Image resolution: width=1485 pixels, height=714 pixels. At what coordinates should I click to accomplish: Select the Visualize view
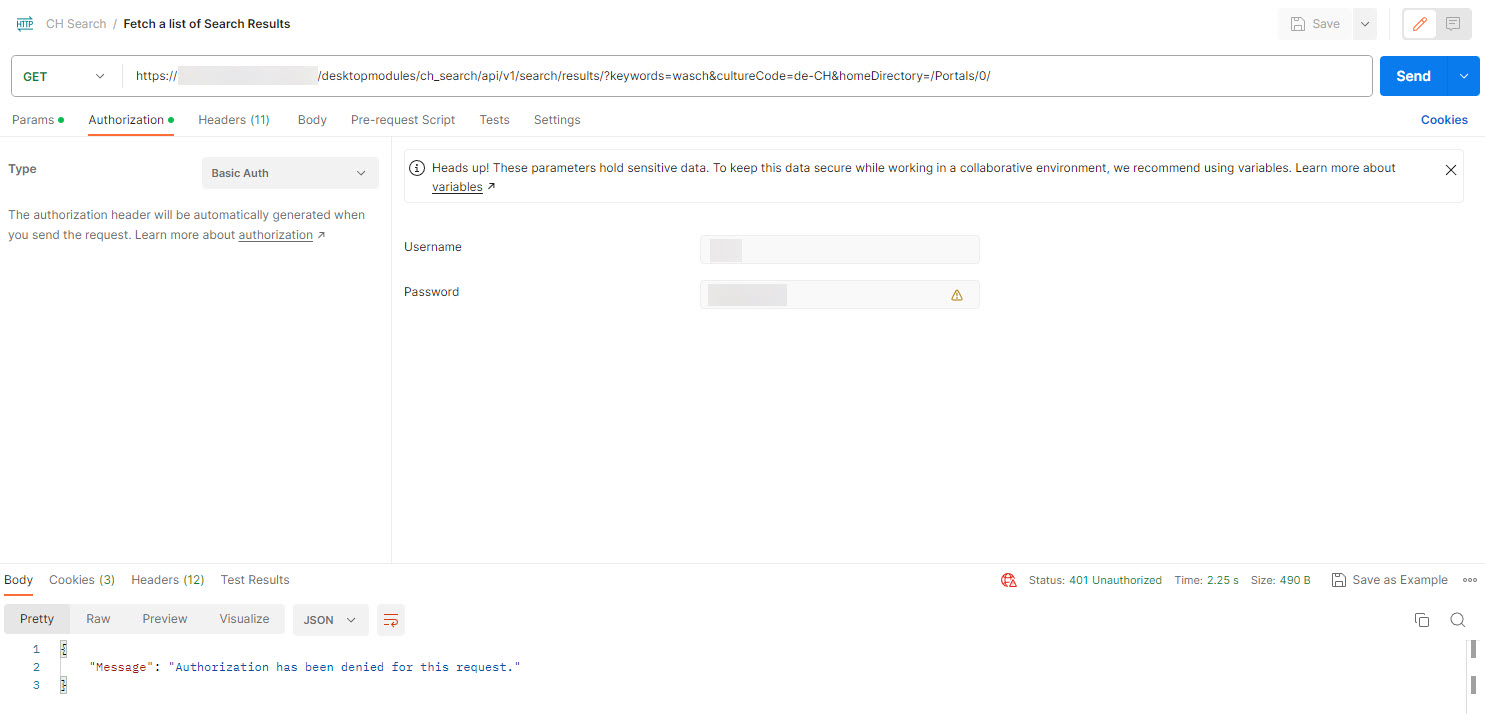coord(245,619)
